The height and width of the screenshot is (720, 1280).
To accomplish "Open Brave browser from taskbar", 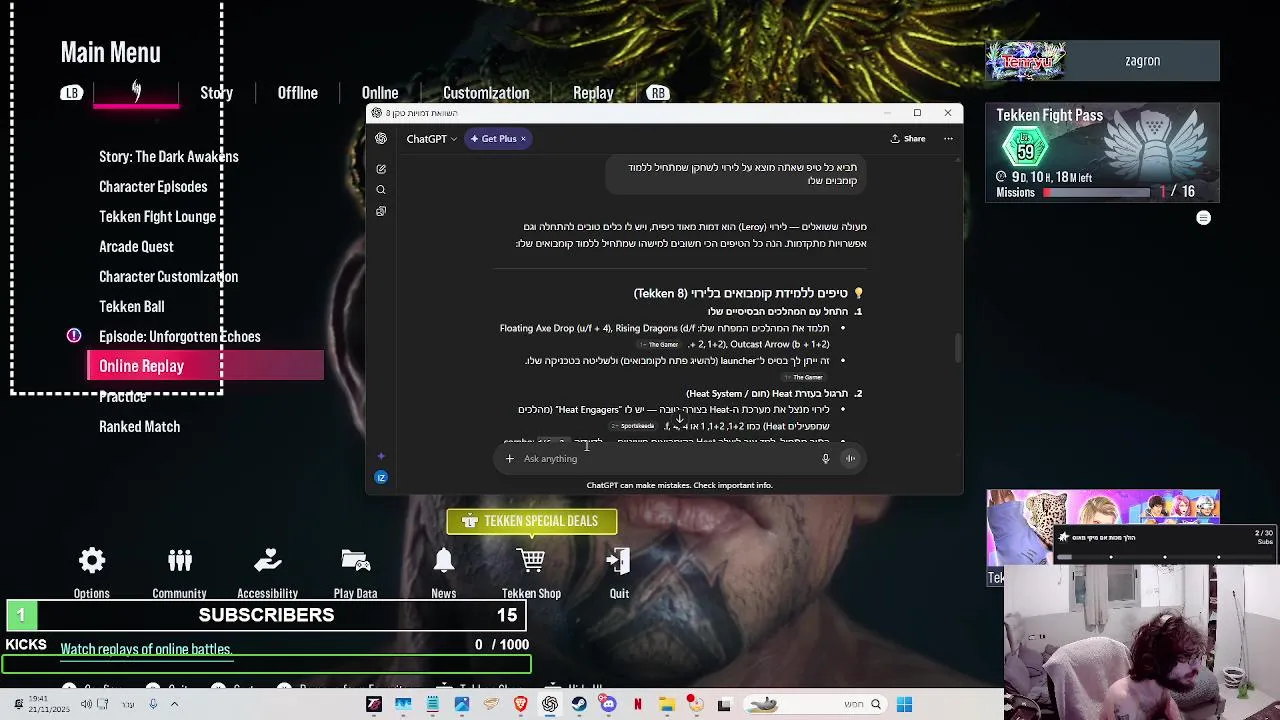I will pyautogui.click(x=520, y=704).
